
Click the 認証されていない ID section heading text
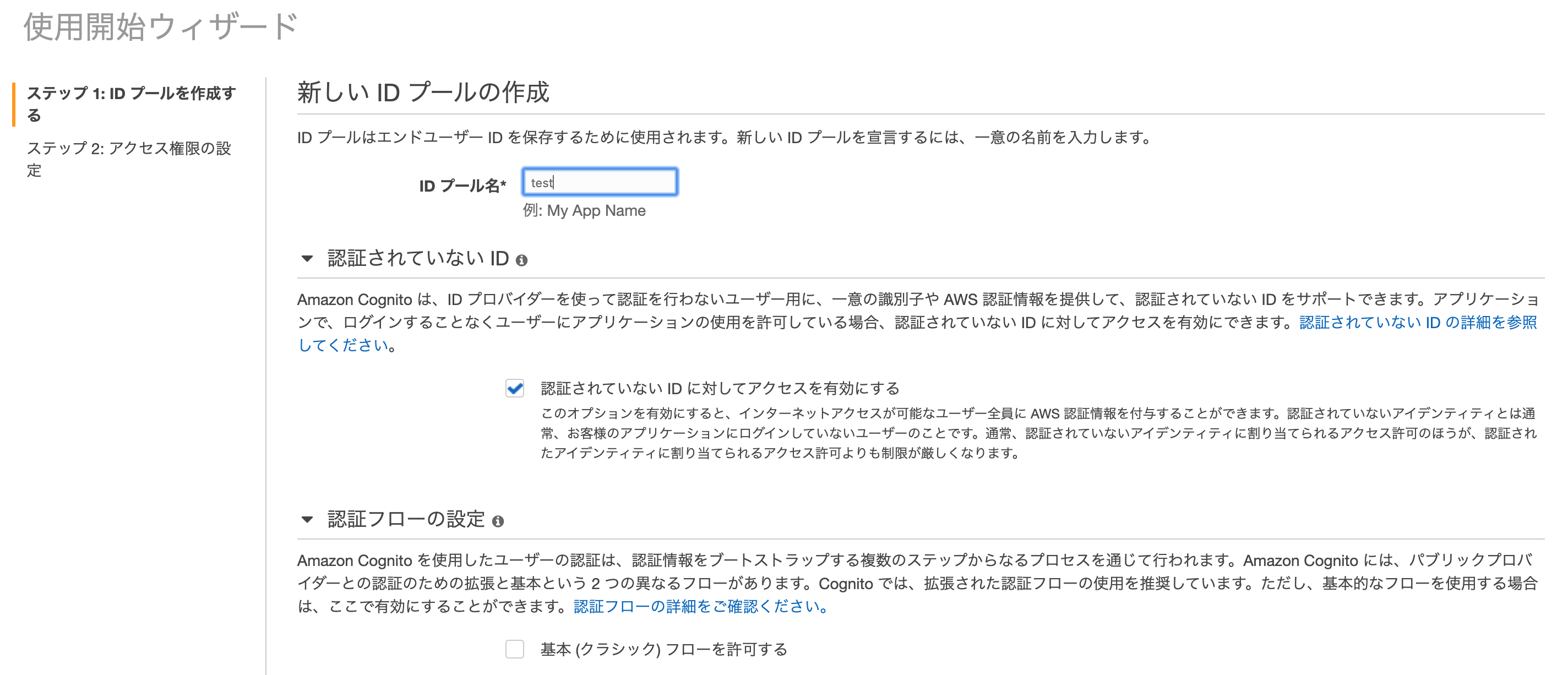pos(417,259)
